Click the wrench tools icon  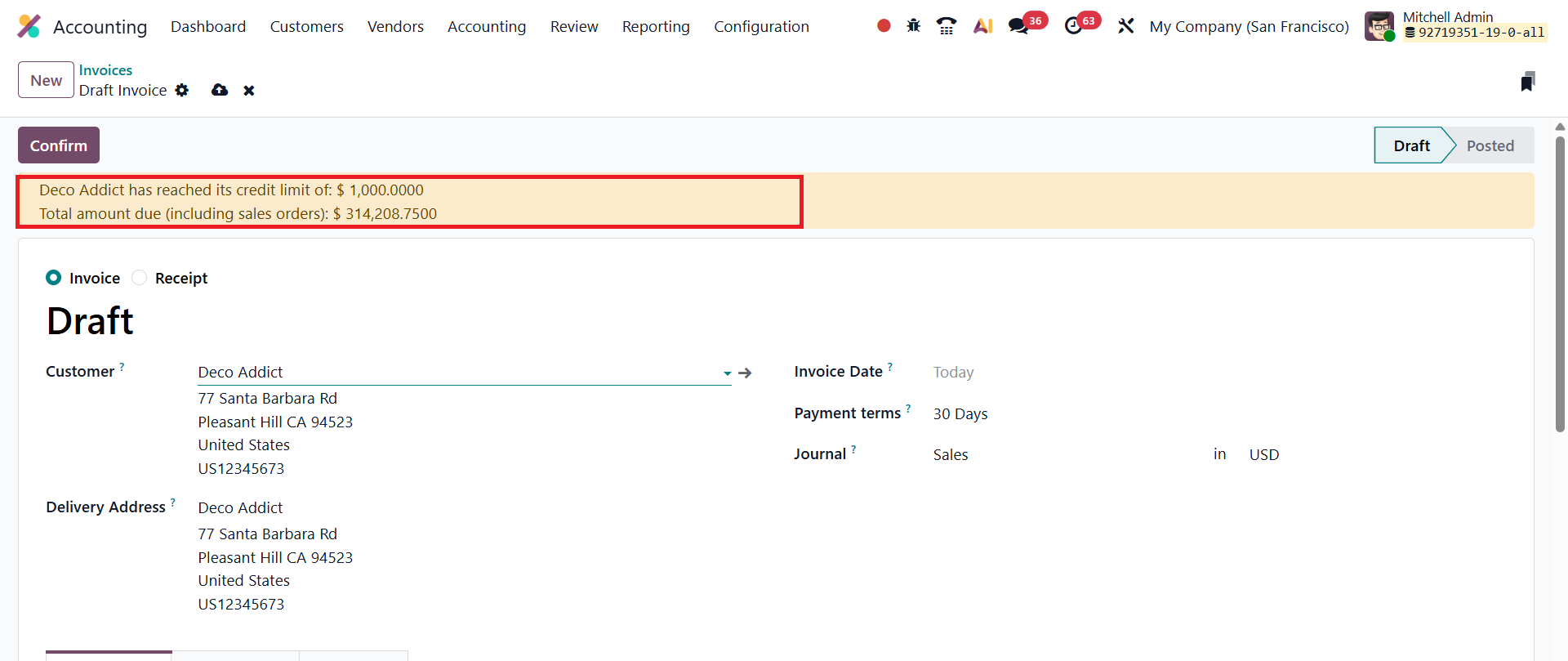[1126, 26]
